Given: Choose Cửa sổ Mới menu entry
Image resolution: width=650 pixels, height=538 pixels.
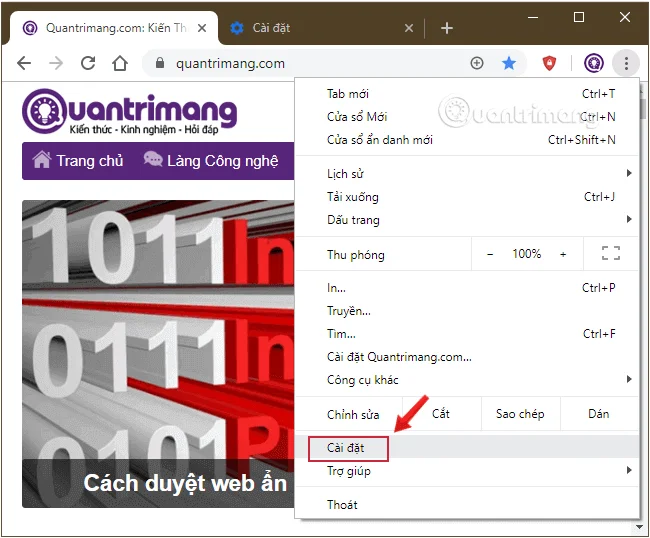Looking at the screenshot, I should (x=467, y=117).
